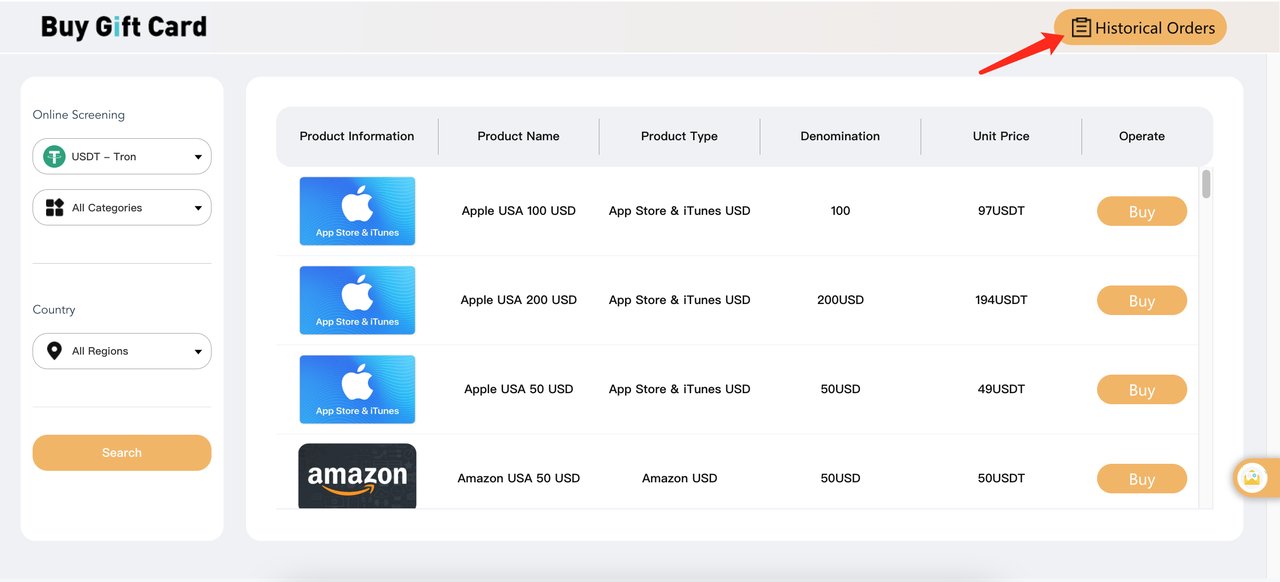This screenshot has height=582, width=1280.
Task: Click the Buy Gift Card logo title
Action: [124, 27]
